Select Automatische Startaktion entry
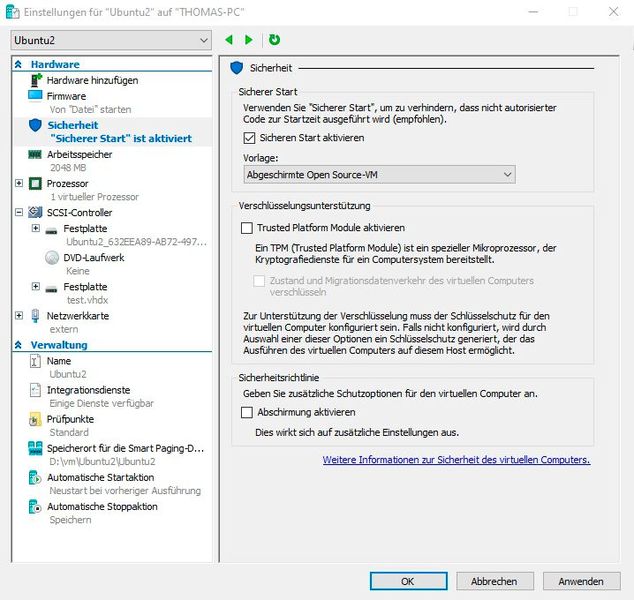 pos(101,477)
